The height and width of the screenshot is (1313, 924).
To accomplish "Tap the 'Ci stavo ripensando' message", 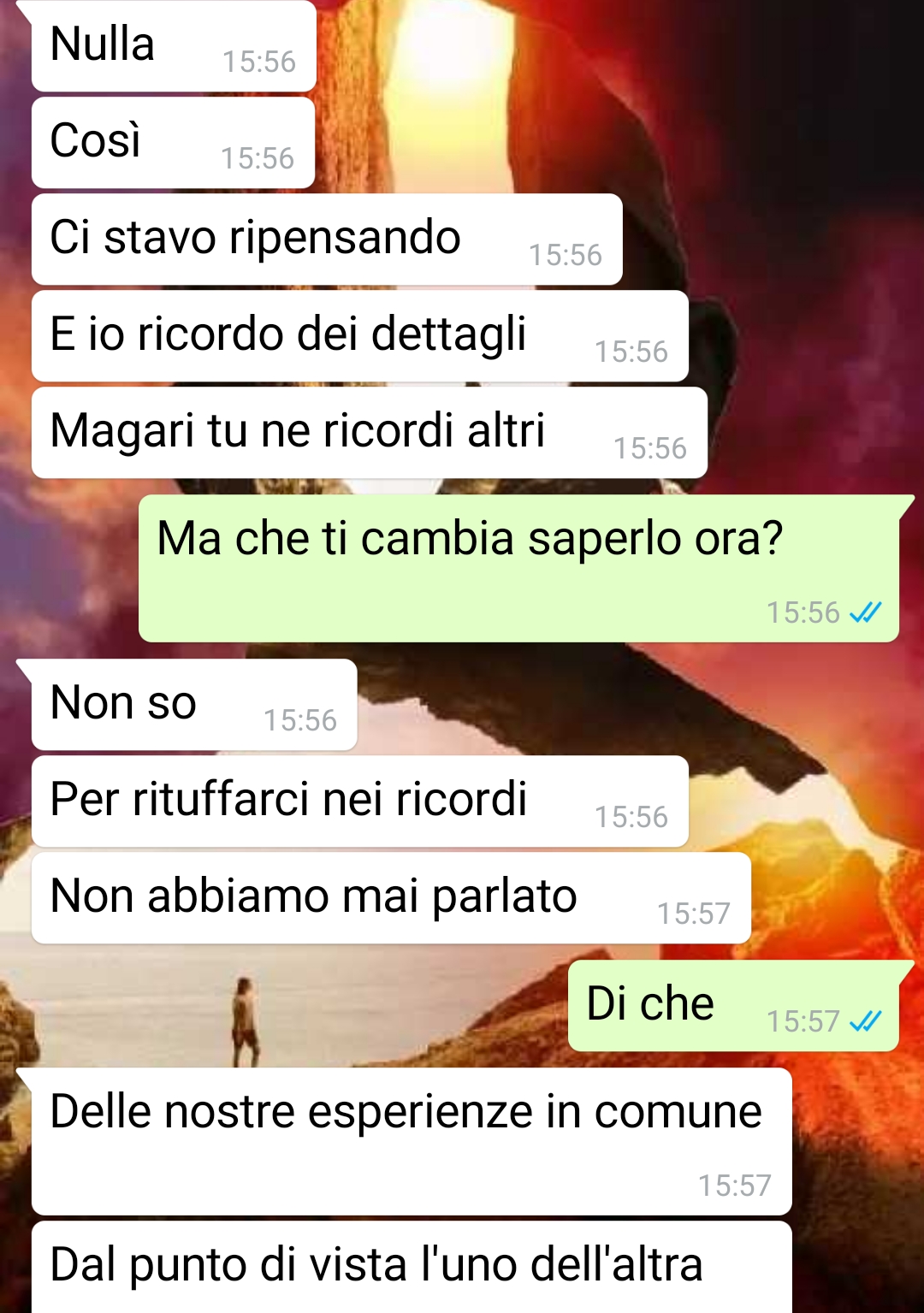I will click(327, 239).
